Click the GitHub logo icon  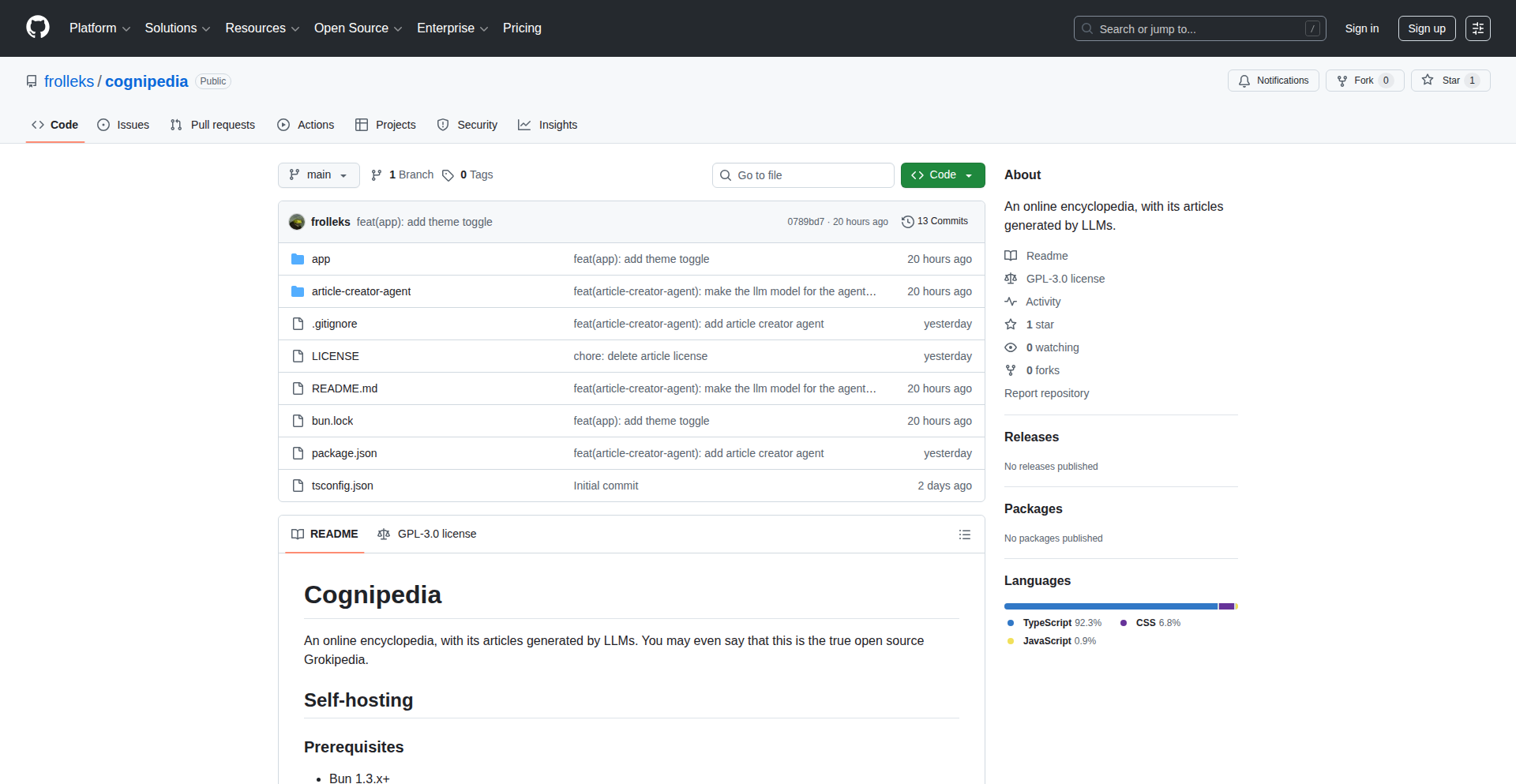[38, 28]
